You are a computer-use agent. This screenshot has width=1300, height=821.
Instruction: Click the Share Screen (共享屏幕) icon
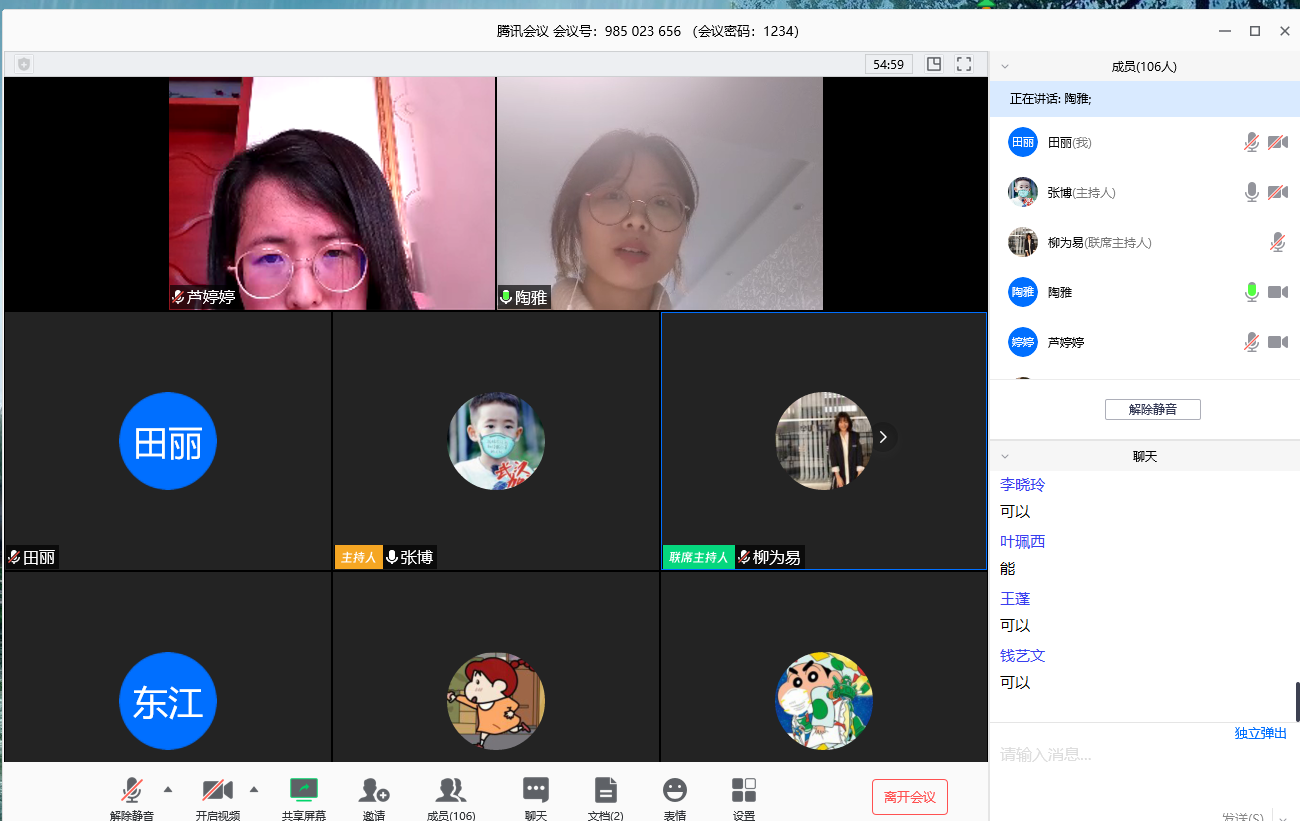[x=303, y=791]
